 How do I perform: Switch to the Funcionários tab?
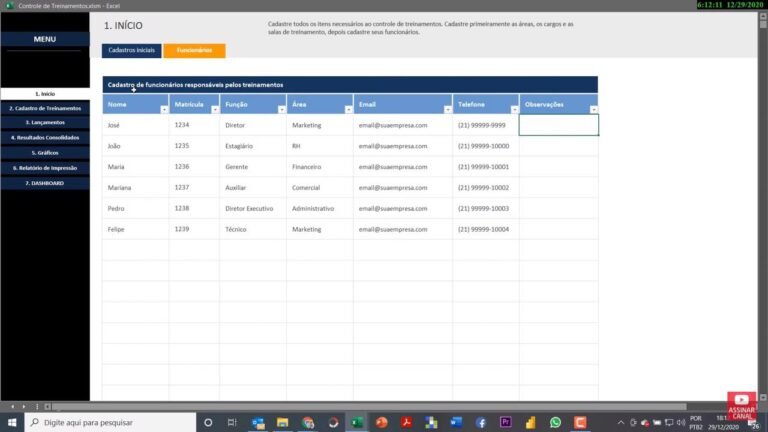pos(194,50)
